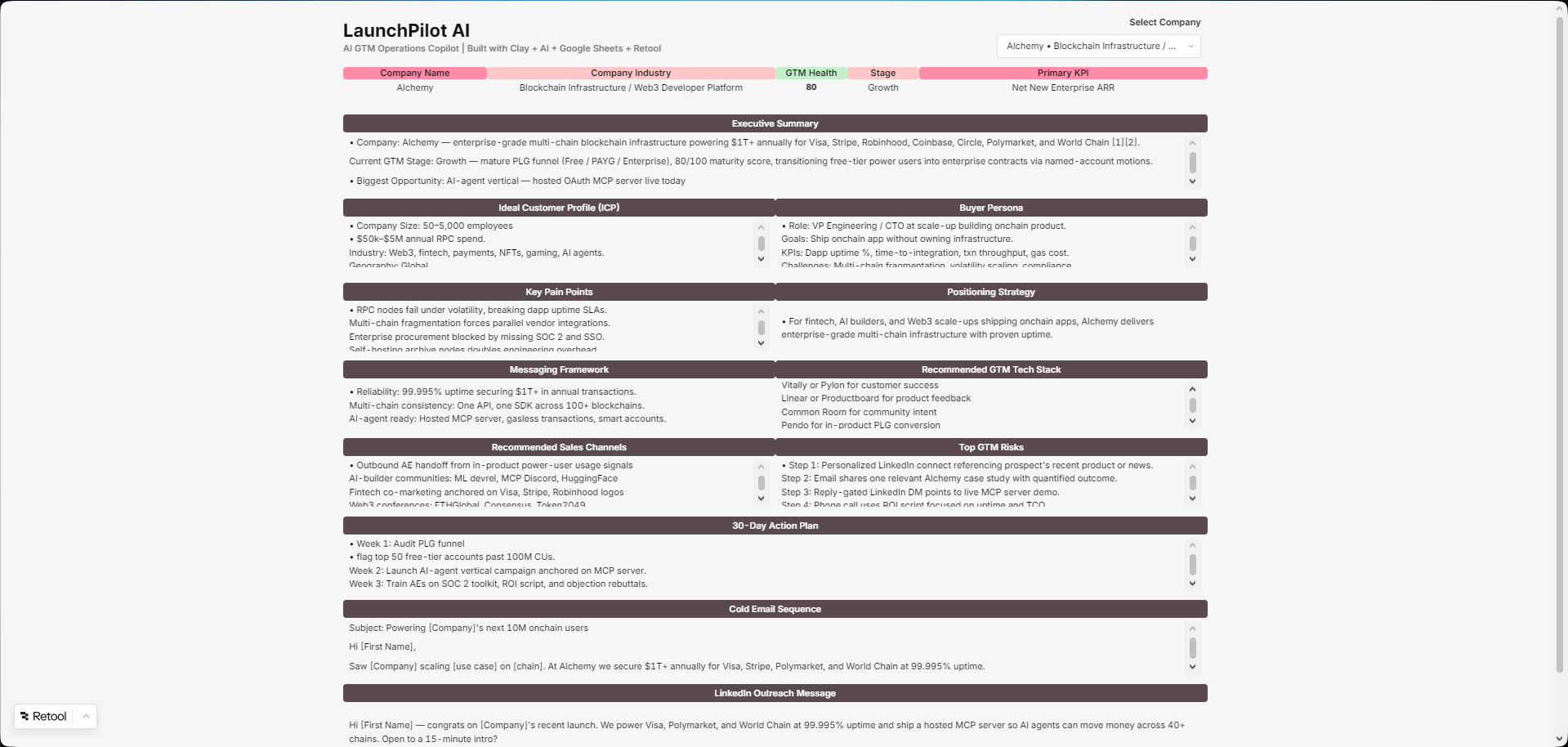
Task: Click 30-Day Action Plan scroll down arrow
Action: (x=1192, y=584)
